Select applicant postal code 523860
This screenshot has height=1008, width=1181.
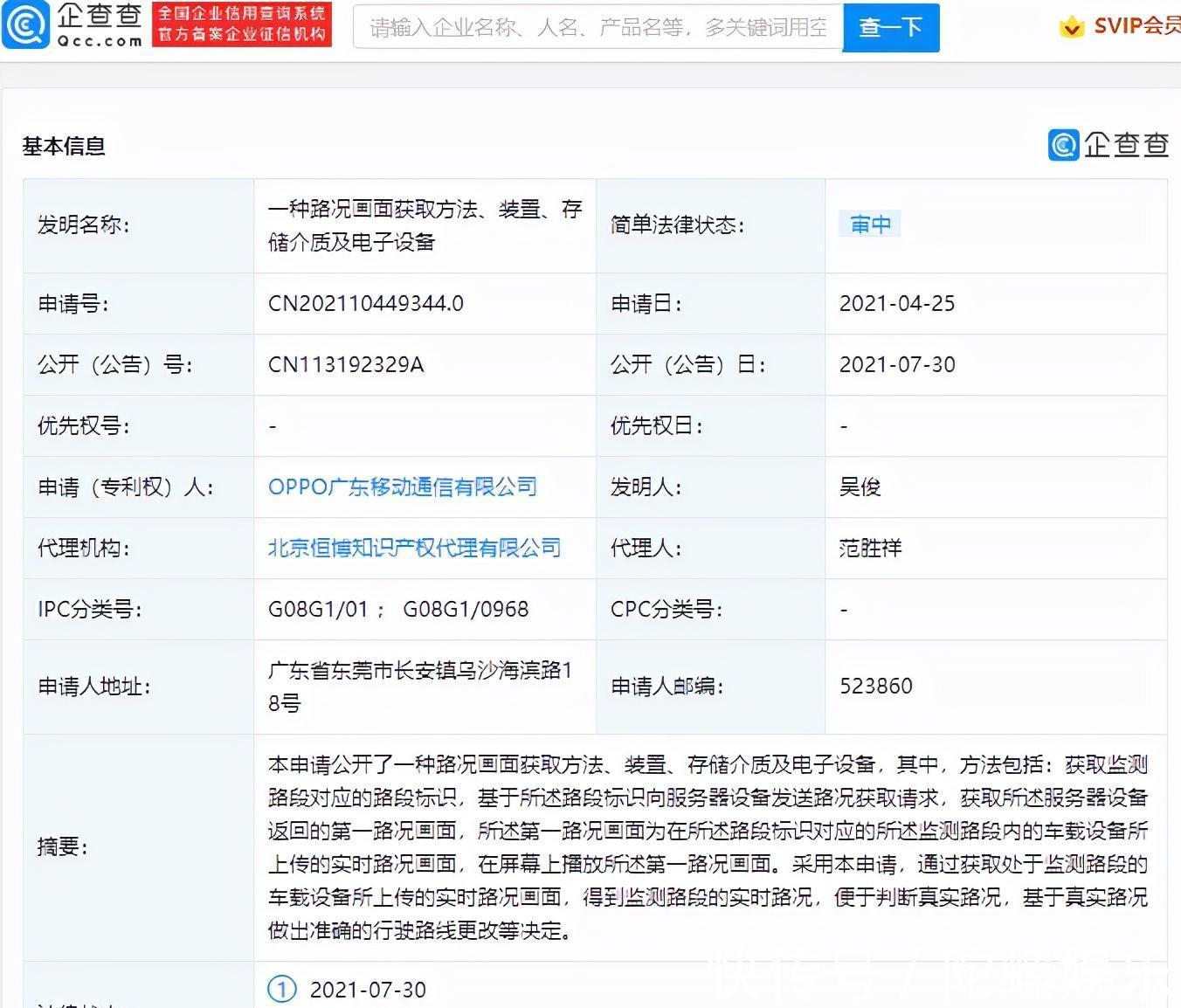click(x=876, y=686)
